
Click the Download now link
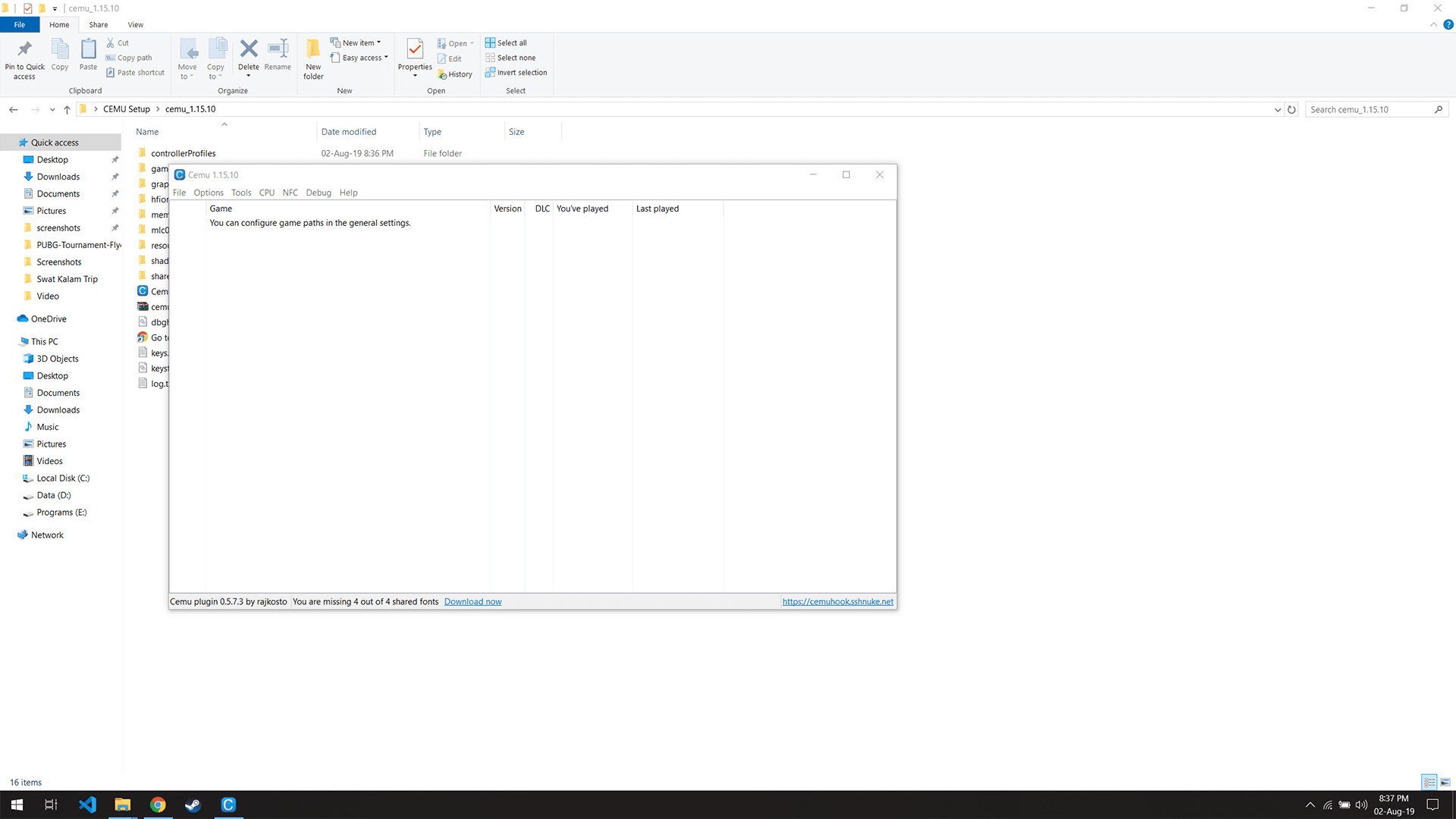tap(472, 602)
